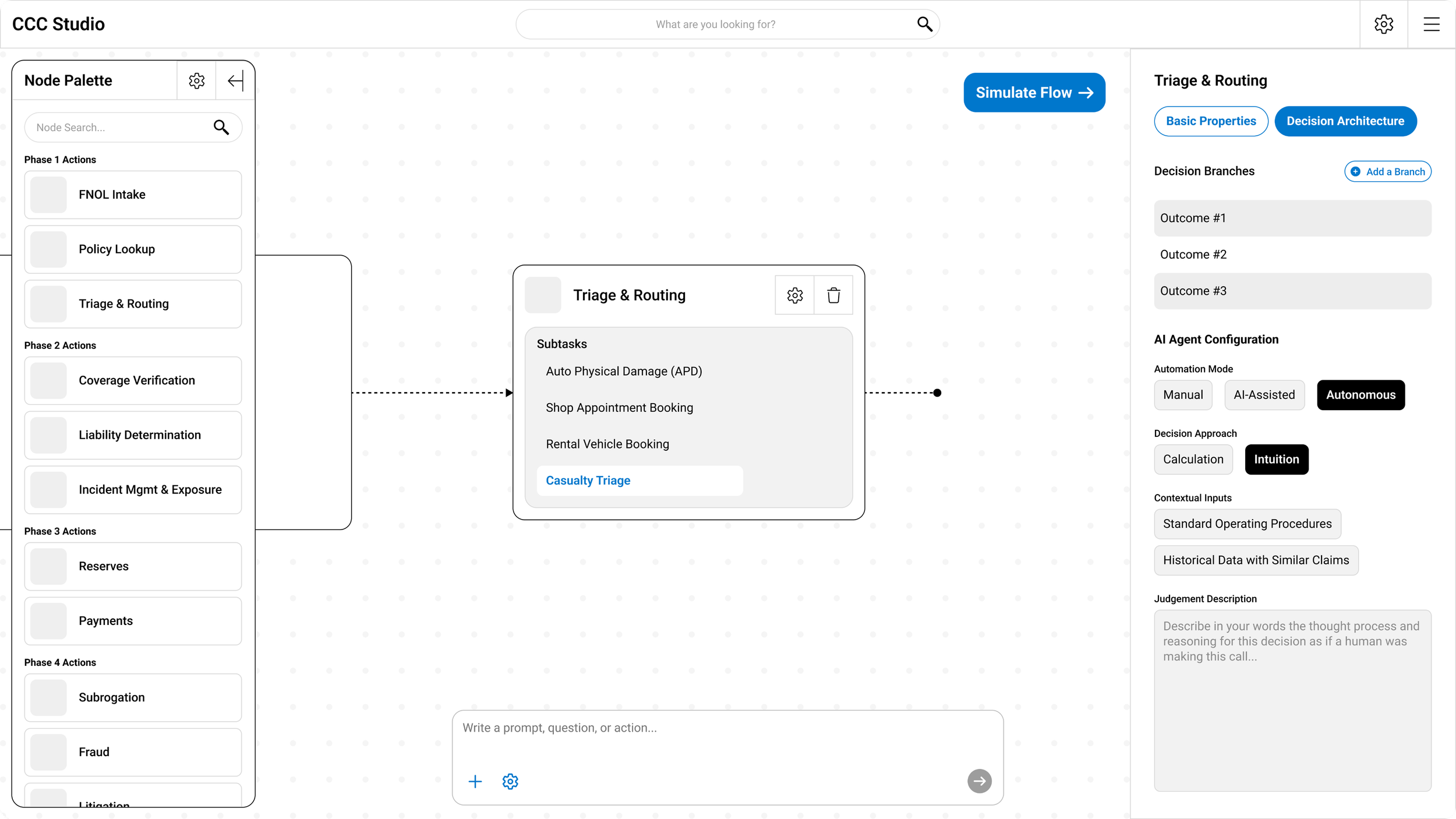1456x819 pixels.
Task: Click the Coverage Verification node icon
Action: tap(48, 380)
